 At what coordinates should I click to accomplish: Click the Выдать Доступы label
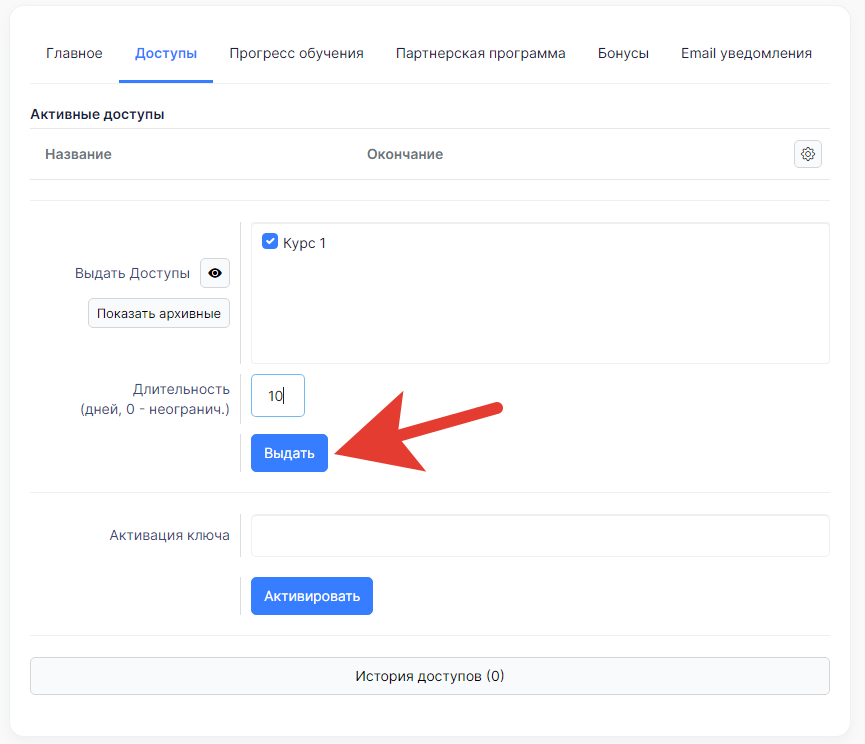132,274
